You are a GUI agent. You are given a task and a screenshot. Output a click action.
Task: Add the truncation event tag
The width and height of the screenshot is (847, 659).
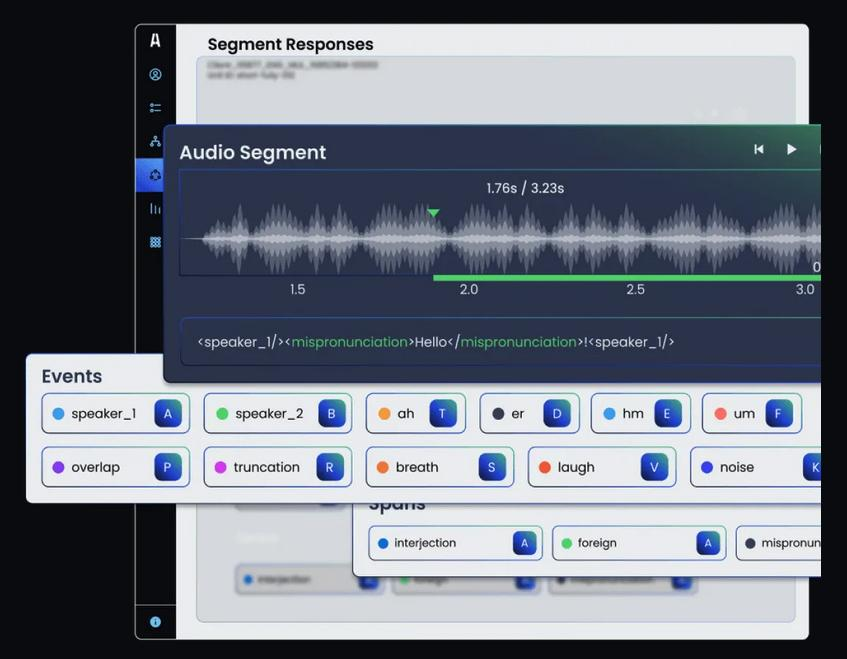(x=277, y=467)
